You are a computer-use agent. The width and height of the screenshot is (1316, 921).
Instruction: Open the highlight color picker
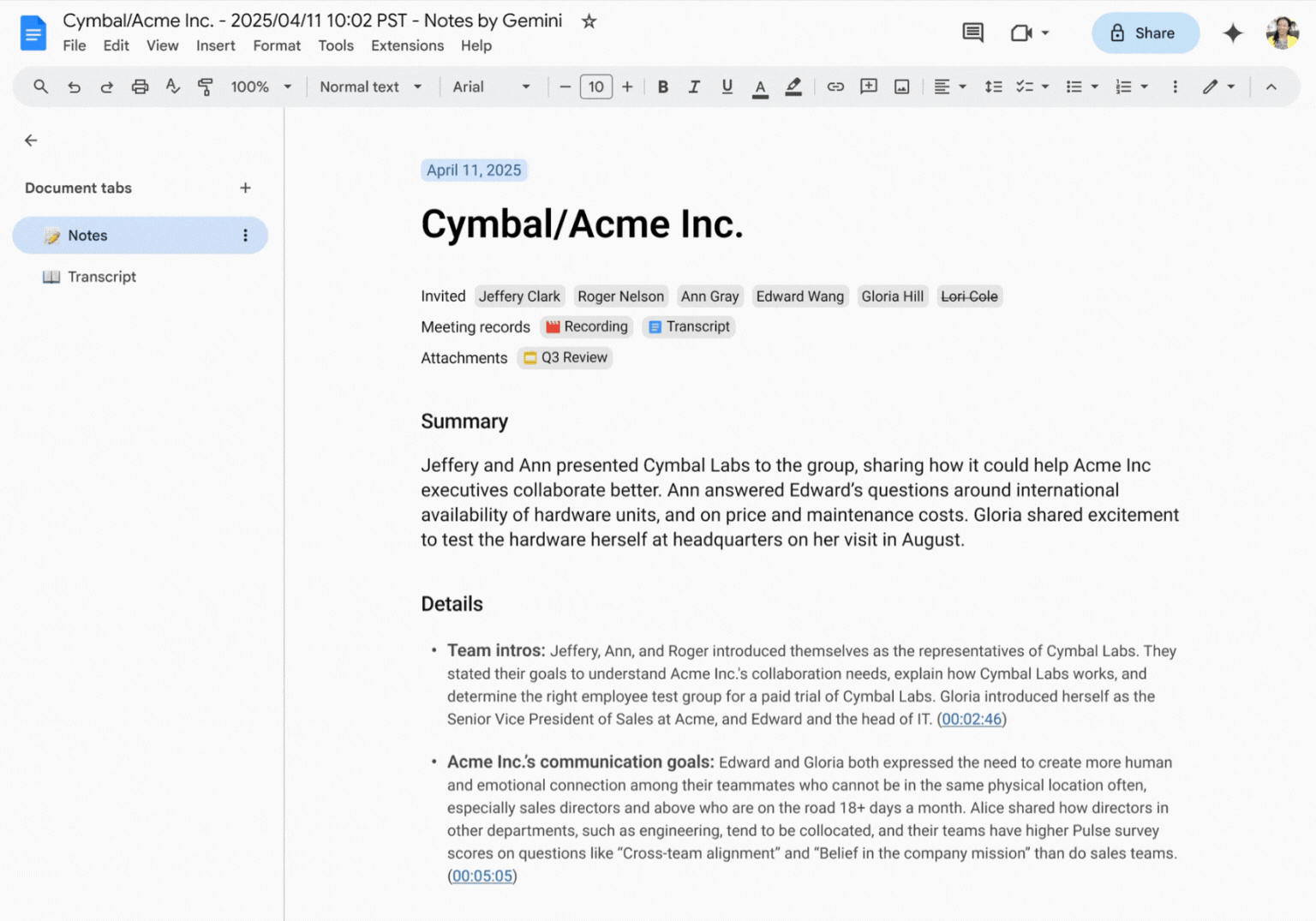[793, 87]
